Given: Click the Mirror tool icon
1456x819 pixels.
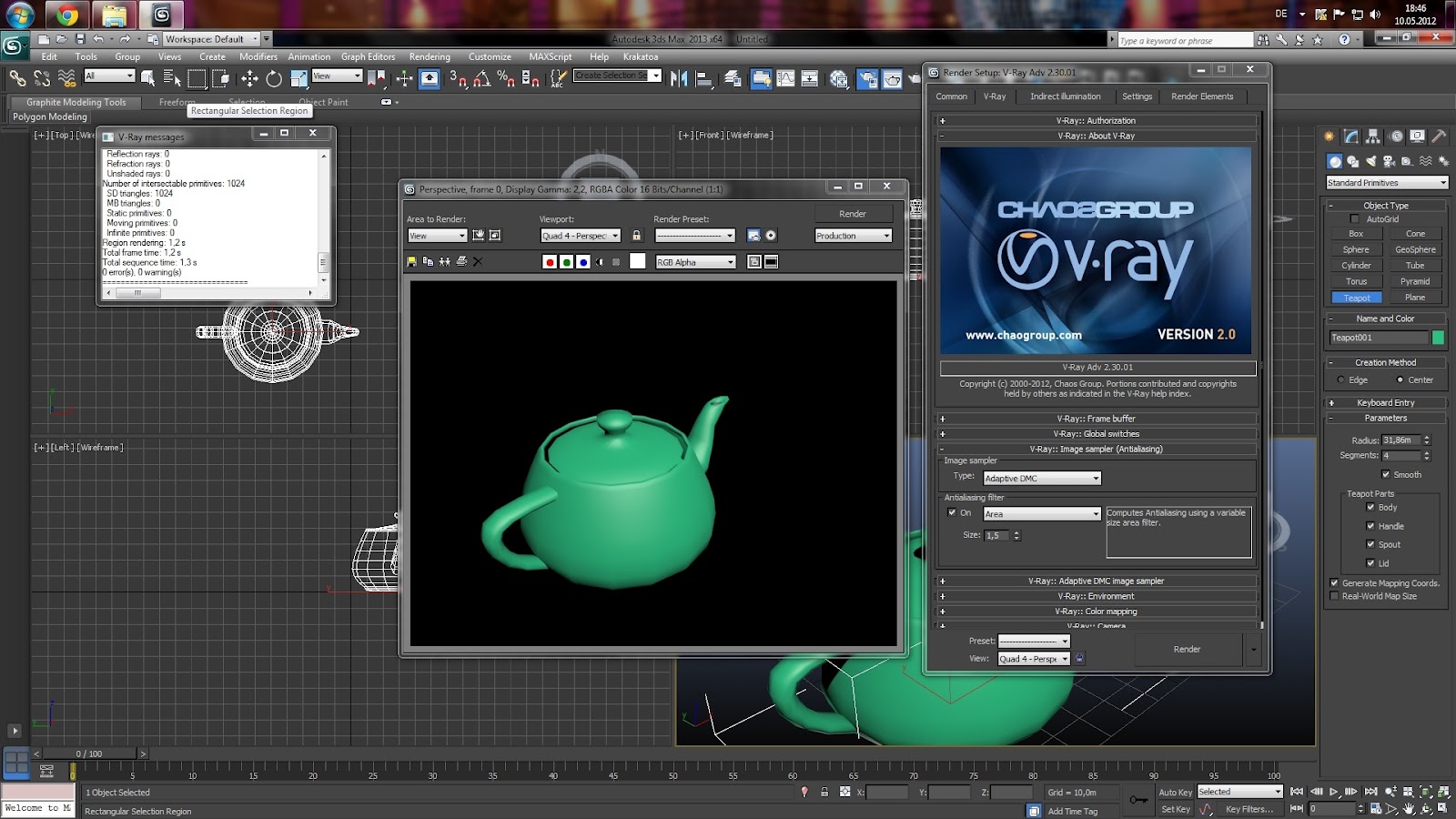Looking at the screenshot, I should [x=679, y=79].
